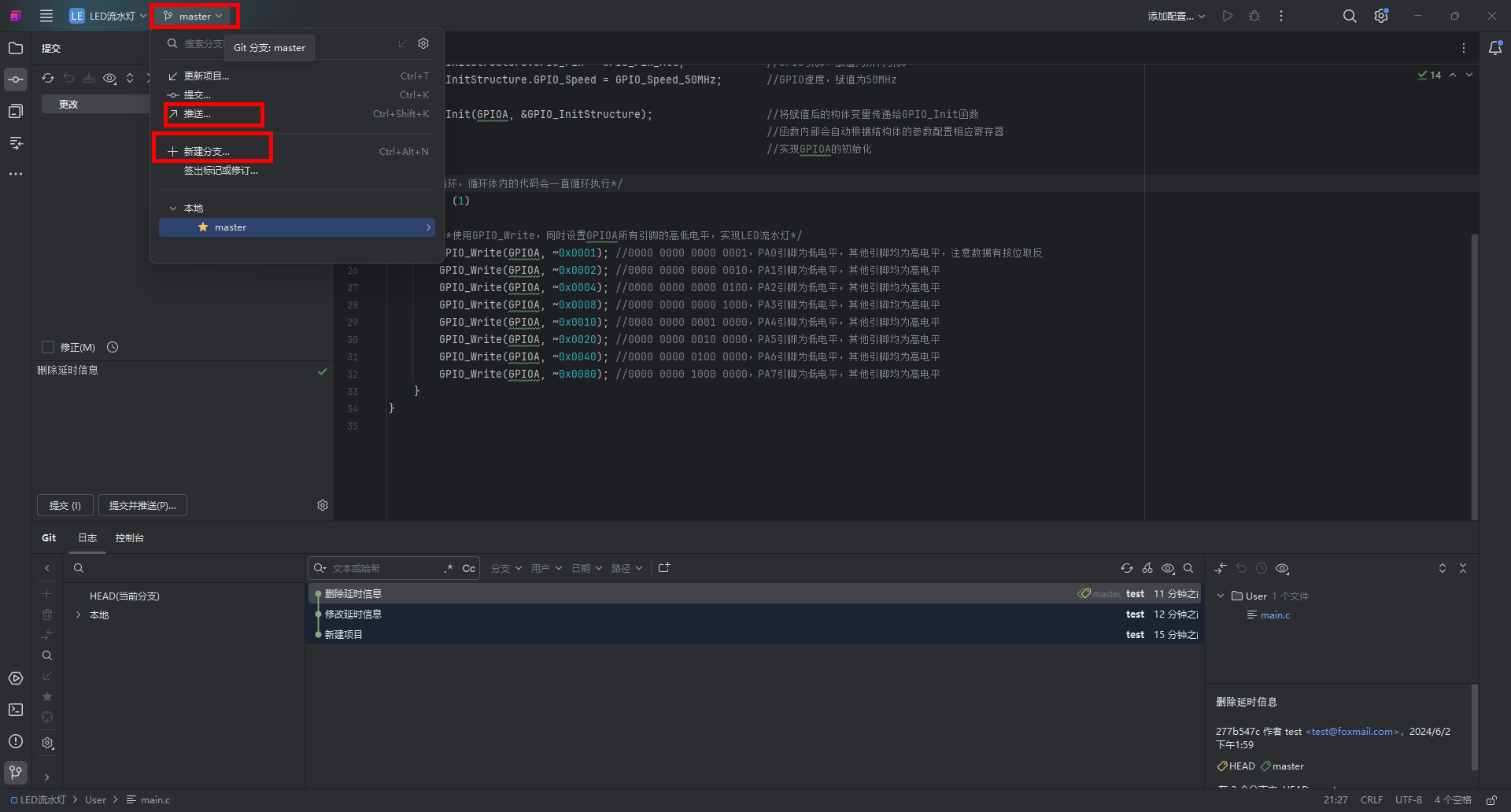
Task: Click the 搜索分支 search field
Action: (x=203, y=44)
